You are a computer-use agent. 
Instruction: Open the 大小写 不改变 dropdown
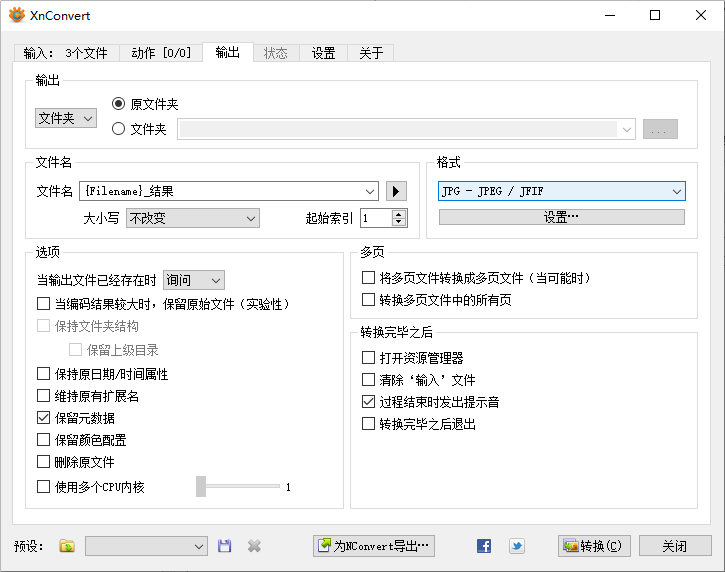coord(193,218)
